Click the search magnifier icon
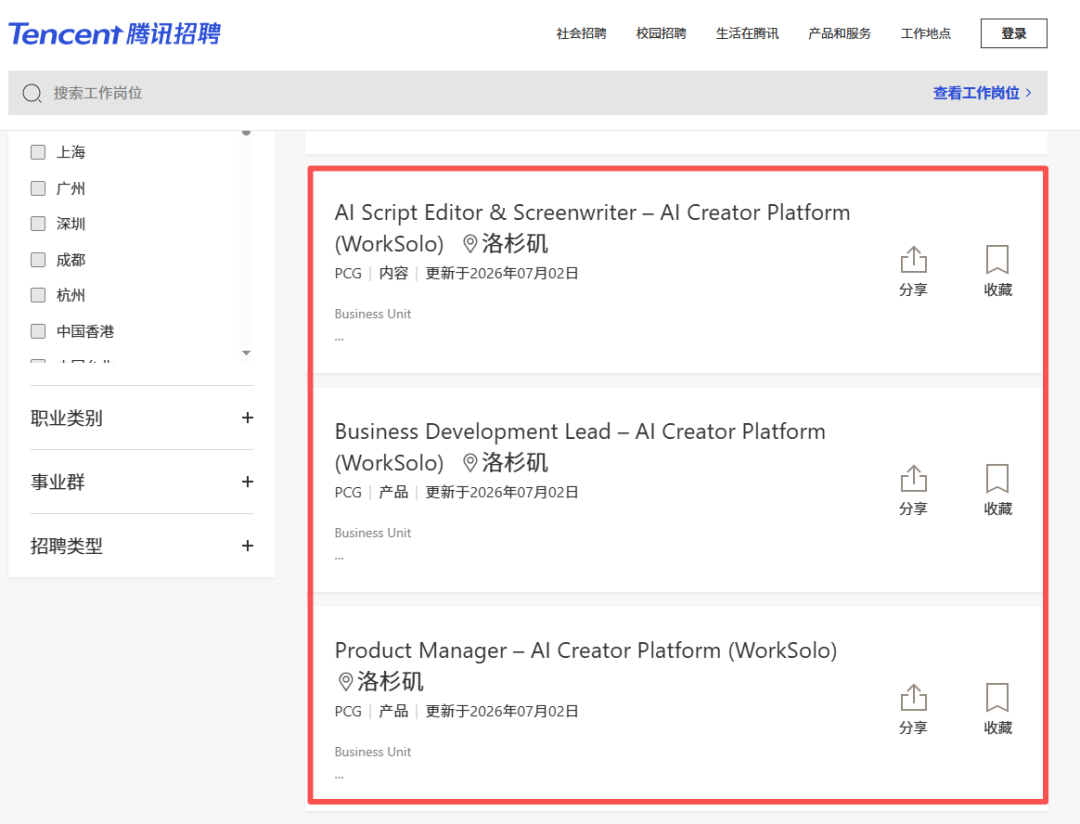 (x=32, y=93)
